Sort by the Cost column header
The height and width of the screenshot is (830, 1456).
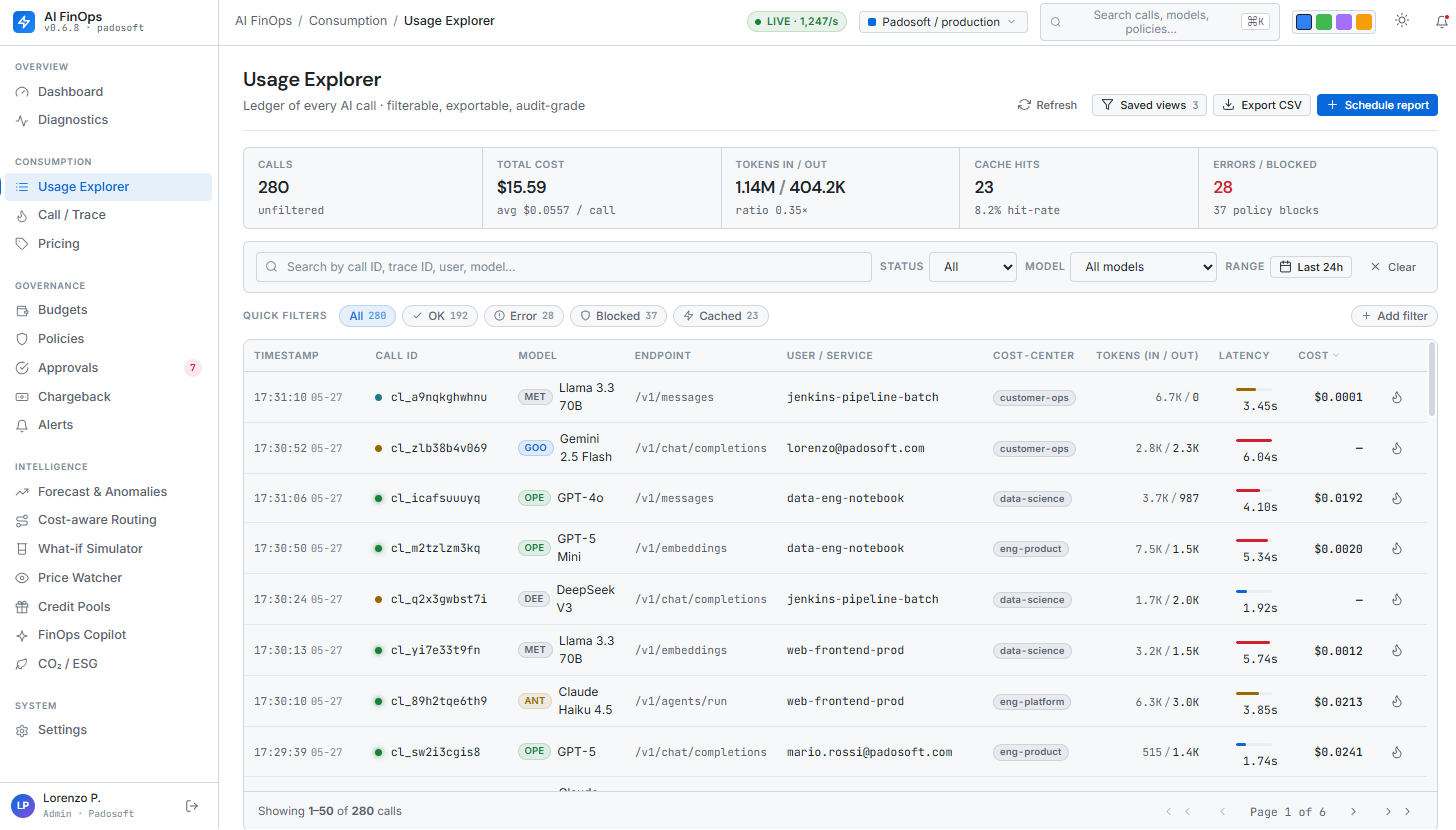(x=1318, y=355)
